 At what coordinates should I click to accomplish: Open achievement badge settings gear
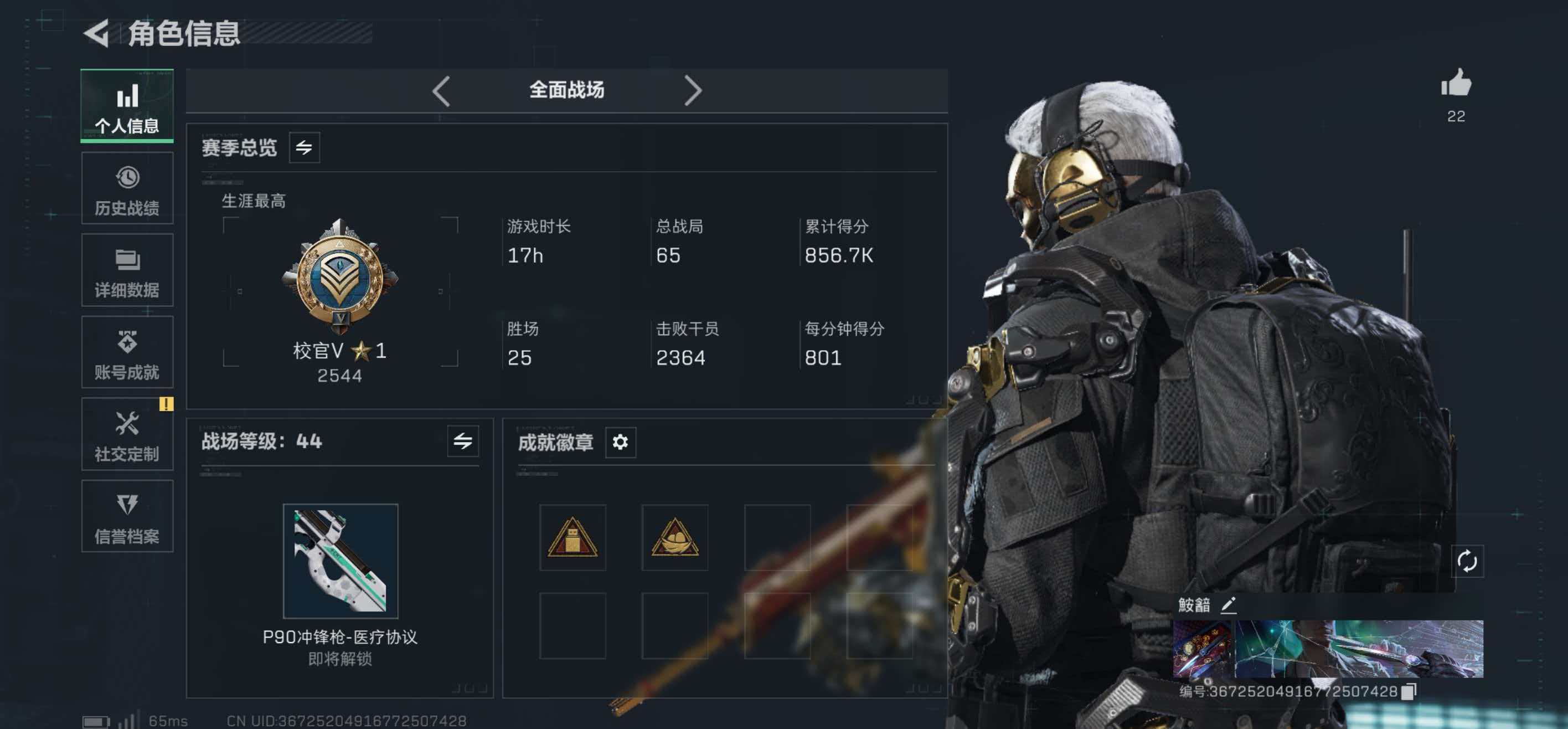(620, 441)
